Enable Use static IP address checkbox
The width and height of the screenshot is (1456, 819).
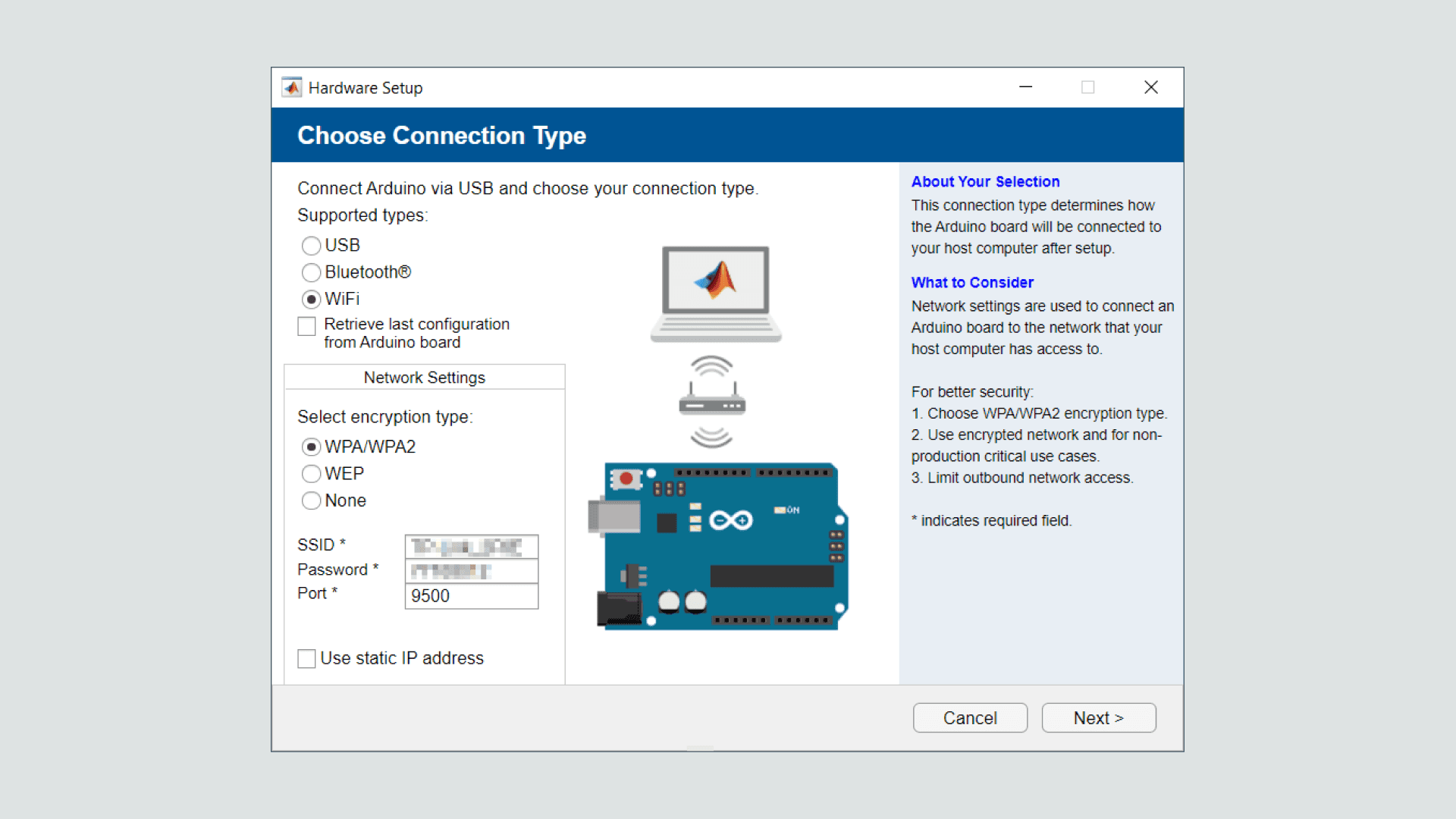(x=306, y=659)
